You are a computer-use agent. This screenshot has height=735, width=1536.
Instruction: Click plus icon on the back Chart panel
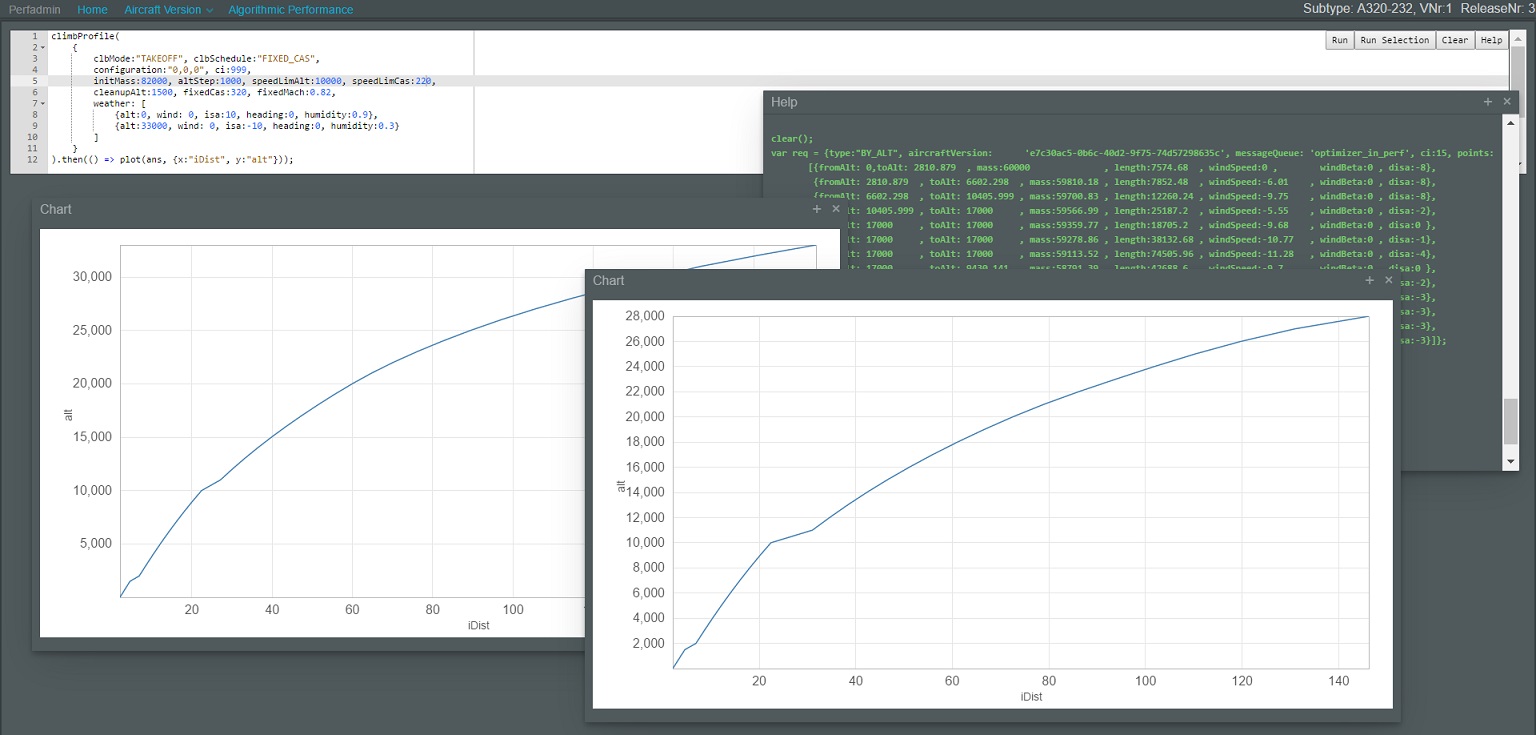817,209
